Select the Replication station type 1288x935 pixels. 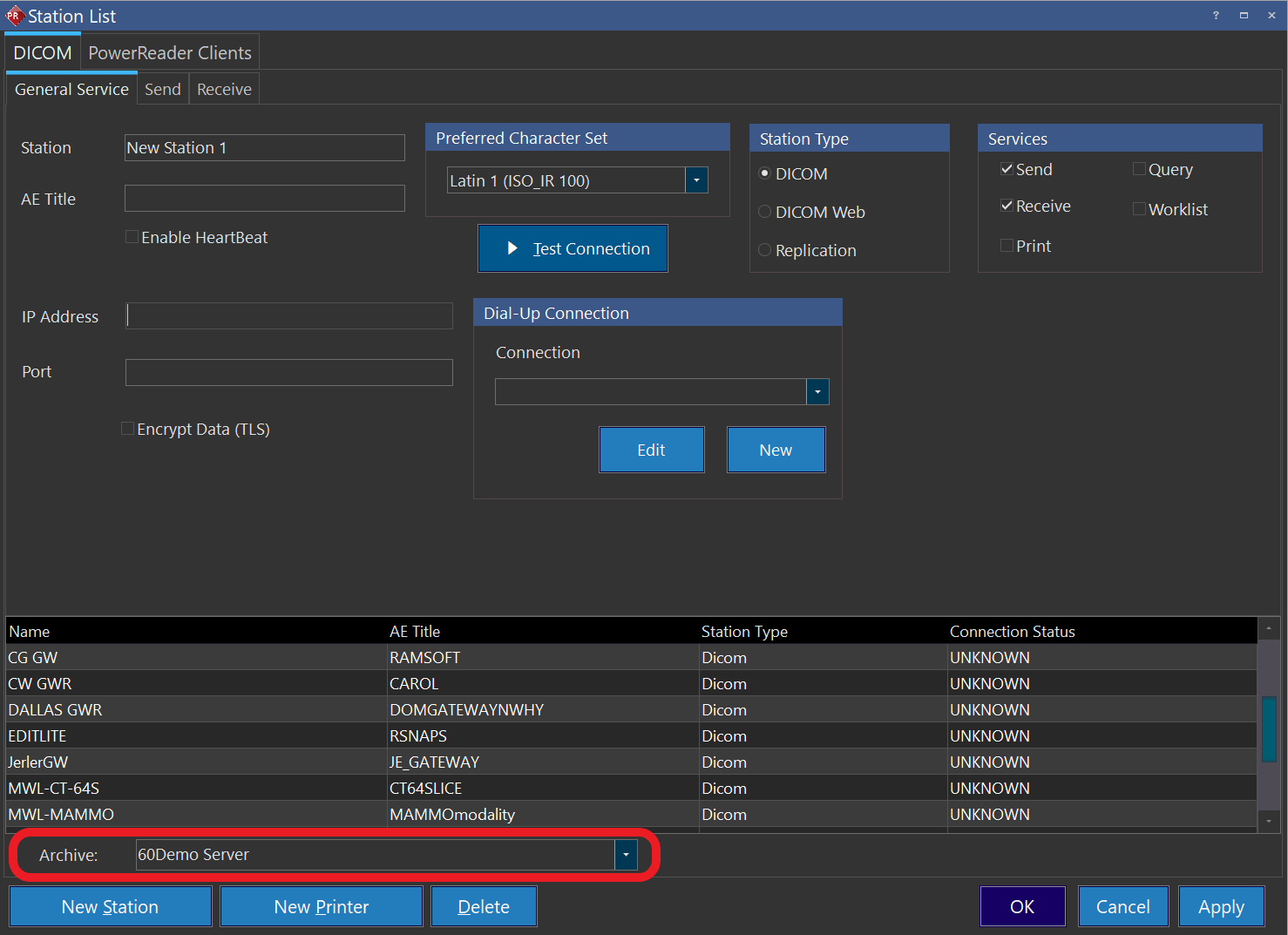pos(764,250)
